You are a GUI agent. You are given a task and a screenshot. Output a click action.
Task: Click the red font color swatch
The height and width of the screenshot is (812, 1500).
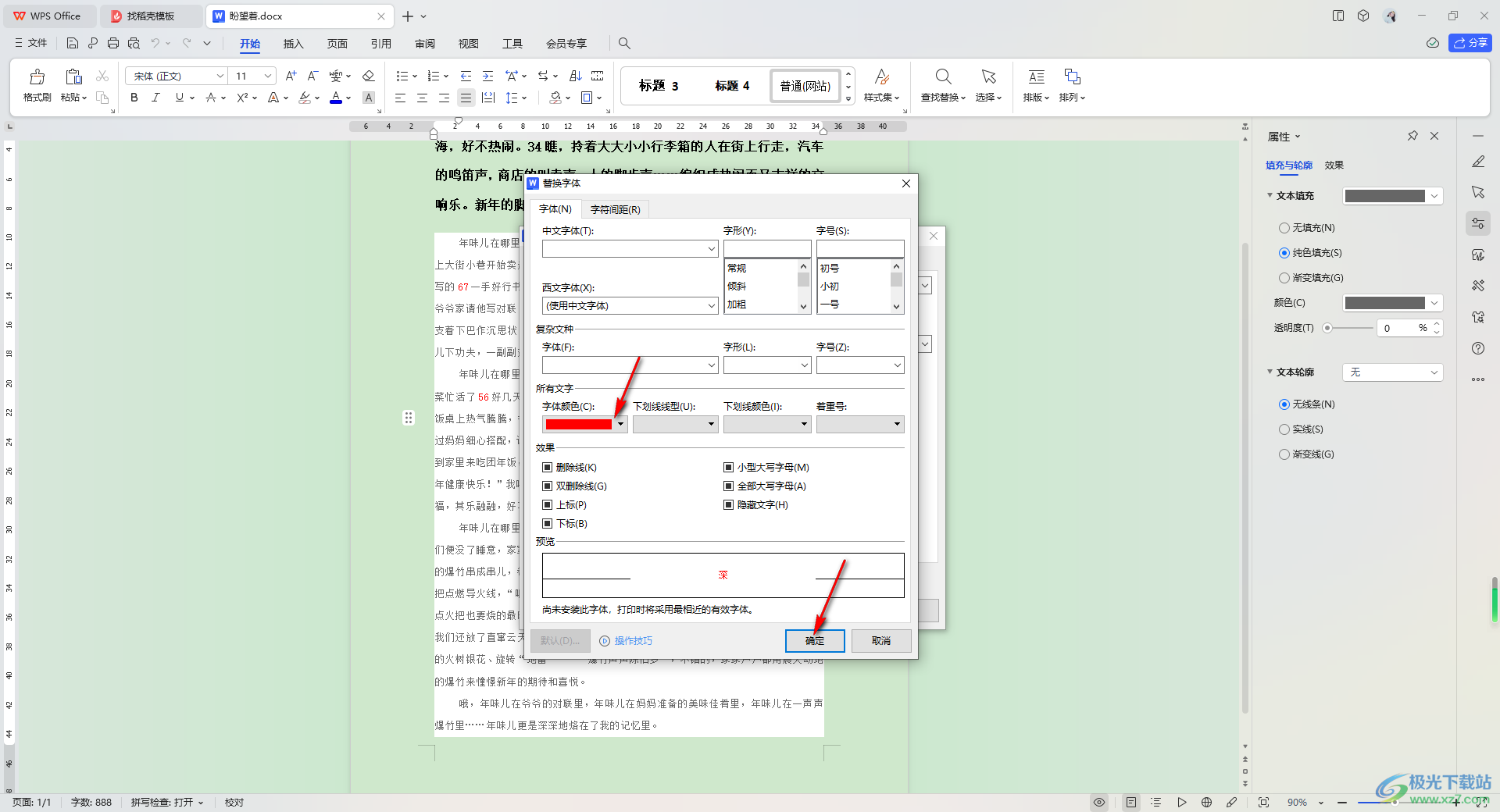578,424
